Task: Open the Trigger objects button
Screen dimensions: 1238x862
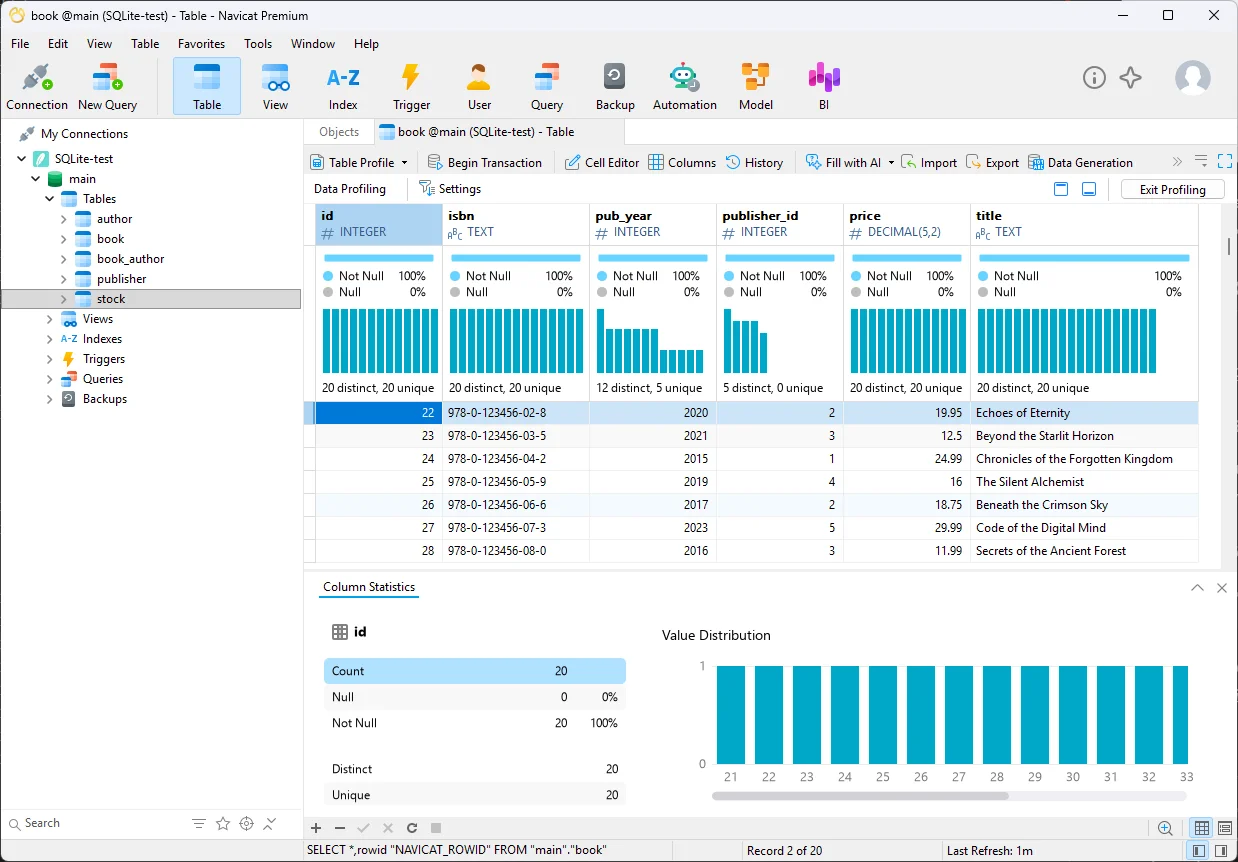Action: 411,86
